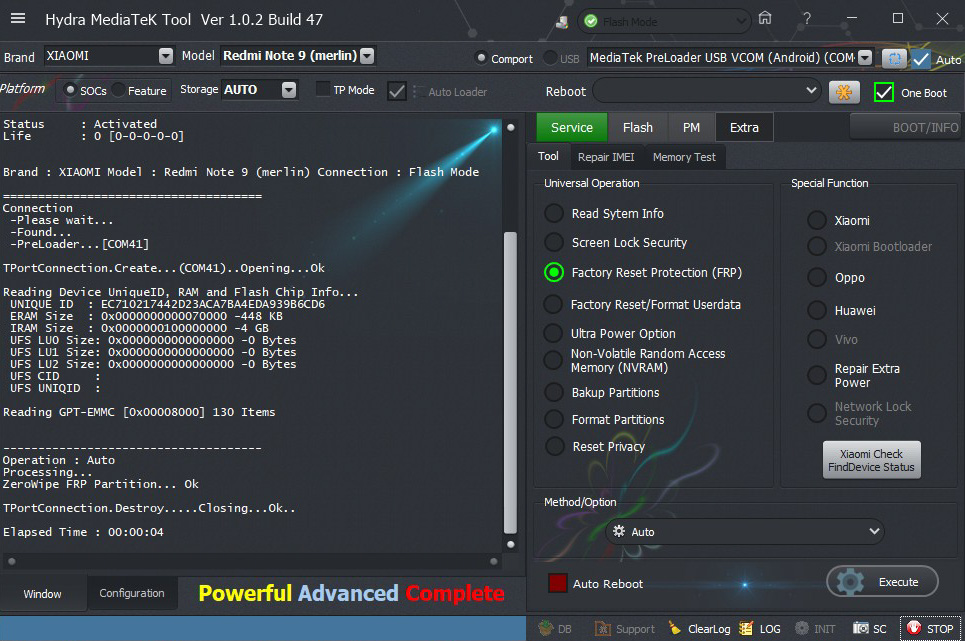The image size is (965, 641).
Task: Click the home icon in the title bar
Action: 765,18
